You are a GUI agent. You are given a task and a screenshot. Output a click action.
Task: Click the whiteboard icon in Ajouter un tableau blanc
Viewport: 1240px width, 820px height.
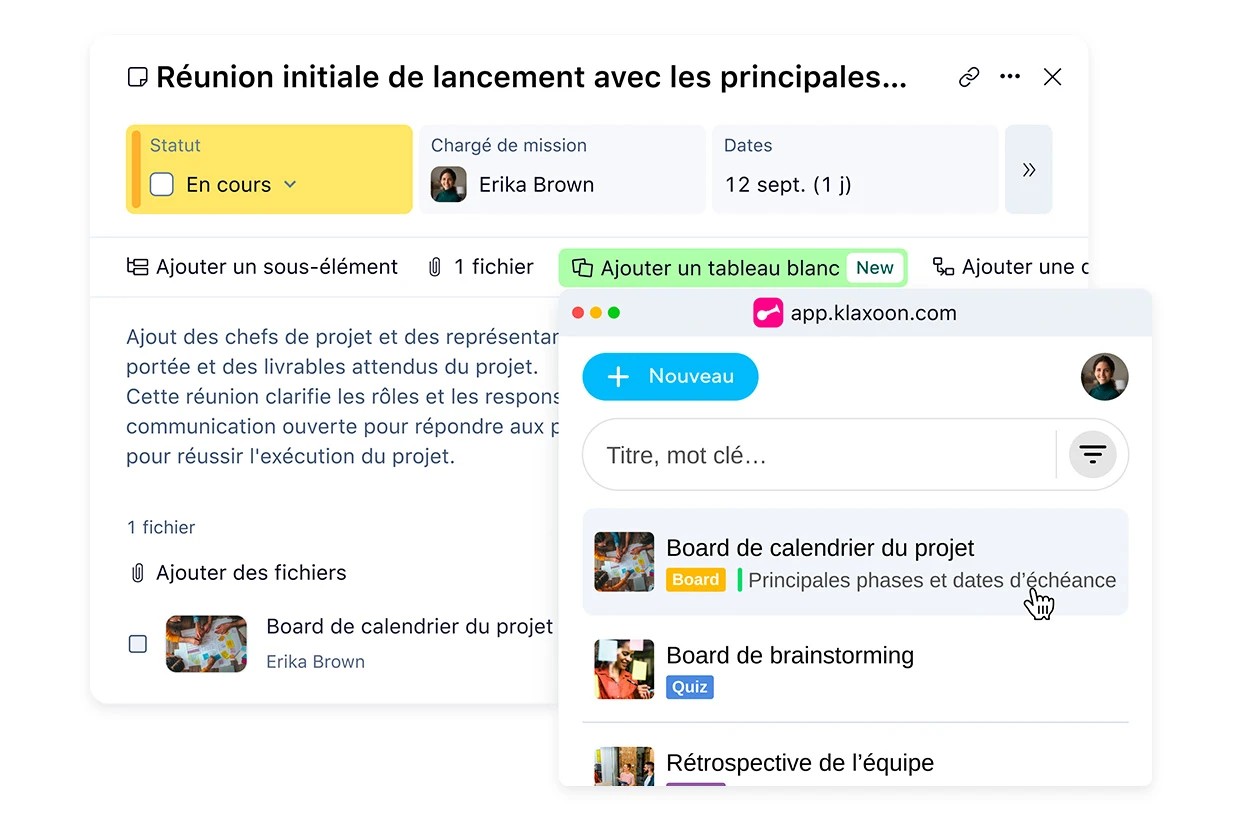tap(582, 267)
